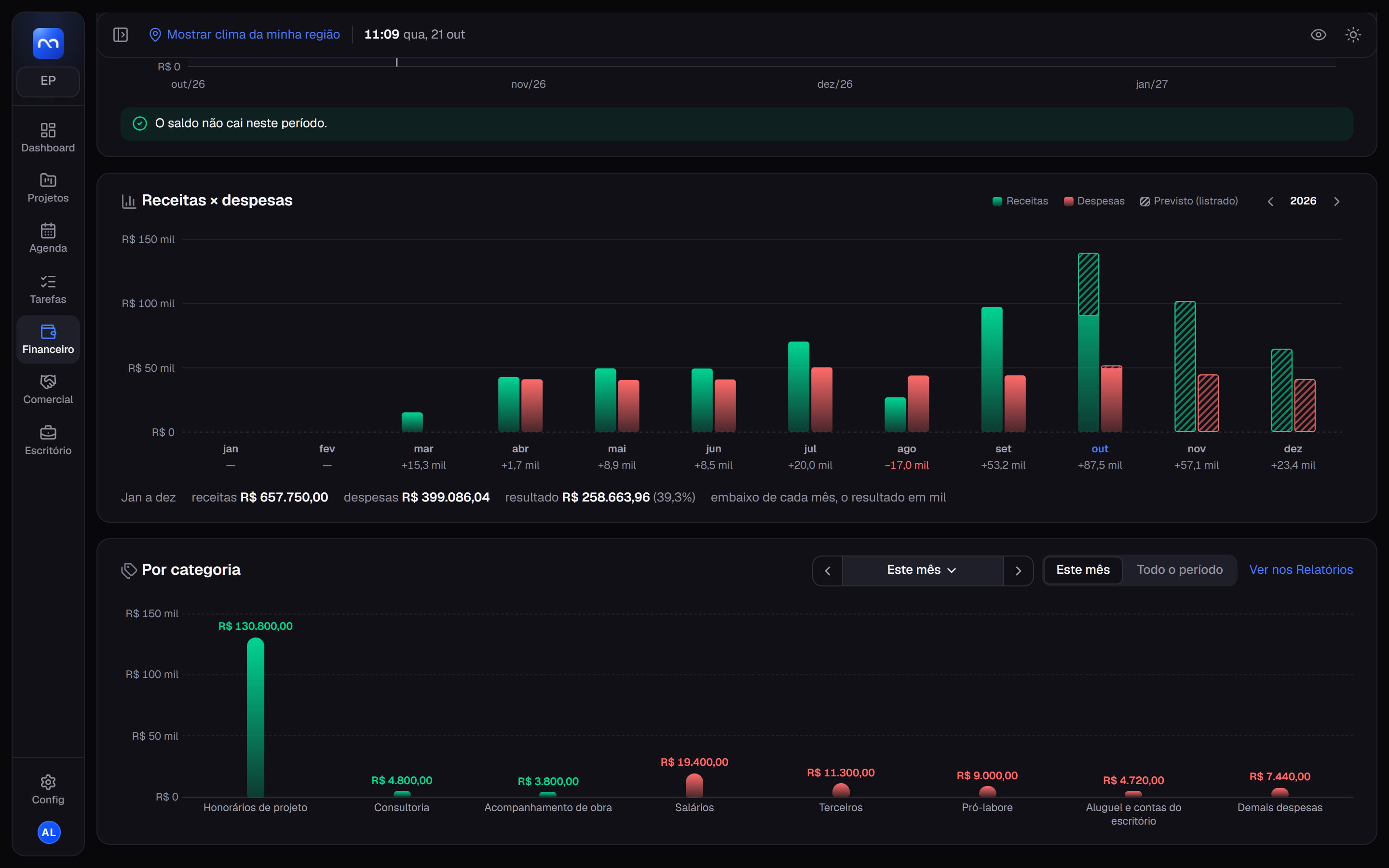Screen dimensions: 1389x868
Task: Open Ver nos Relatórios link
Action: [x=1301, y=570]
